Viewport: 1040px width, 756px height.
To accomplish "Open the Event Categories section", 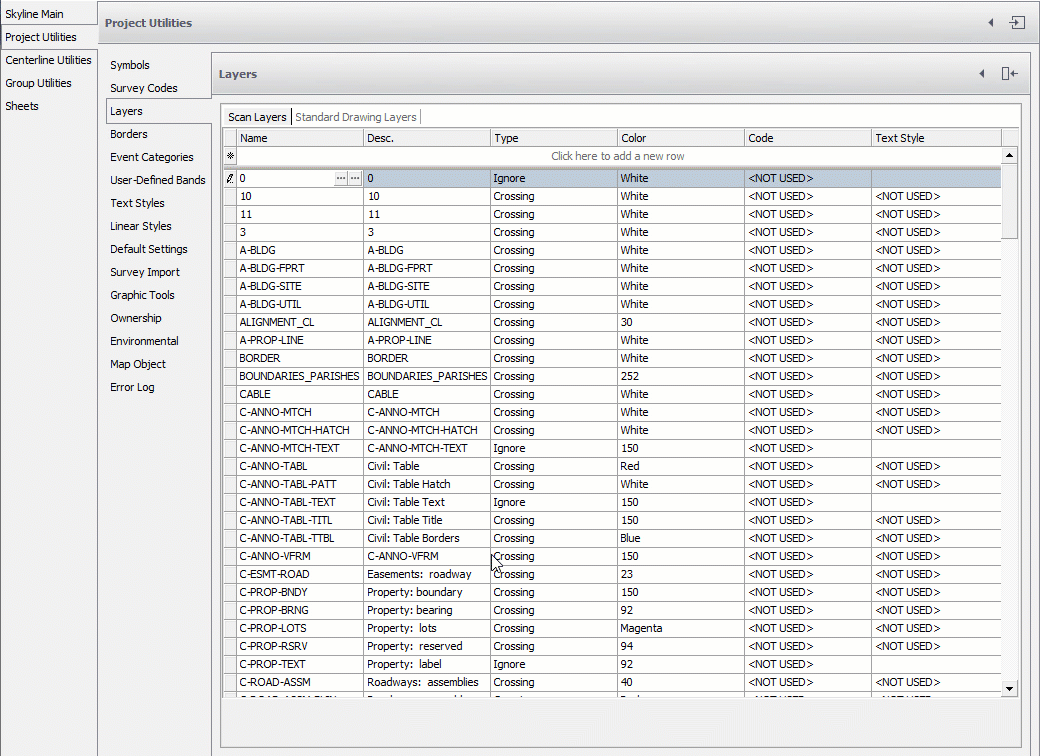I will pos(152,157).
